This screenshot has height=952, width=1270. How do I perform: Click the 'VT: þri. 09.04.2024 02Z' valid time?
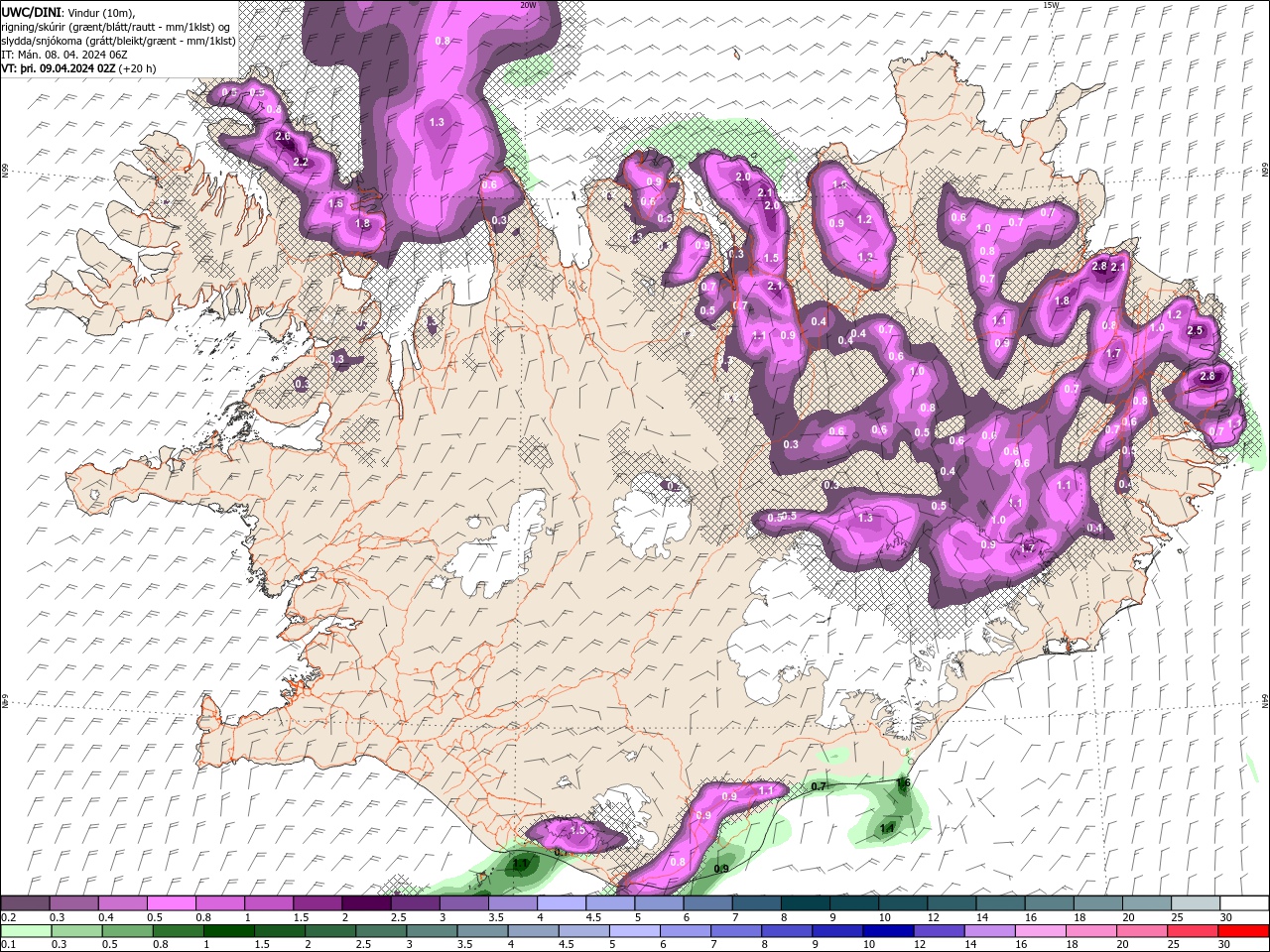(x=59, y=68)
